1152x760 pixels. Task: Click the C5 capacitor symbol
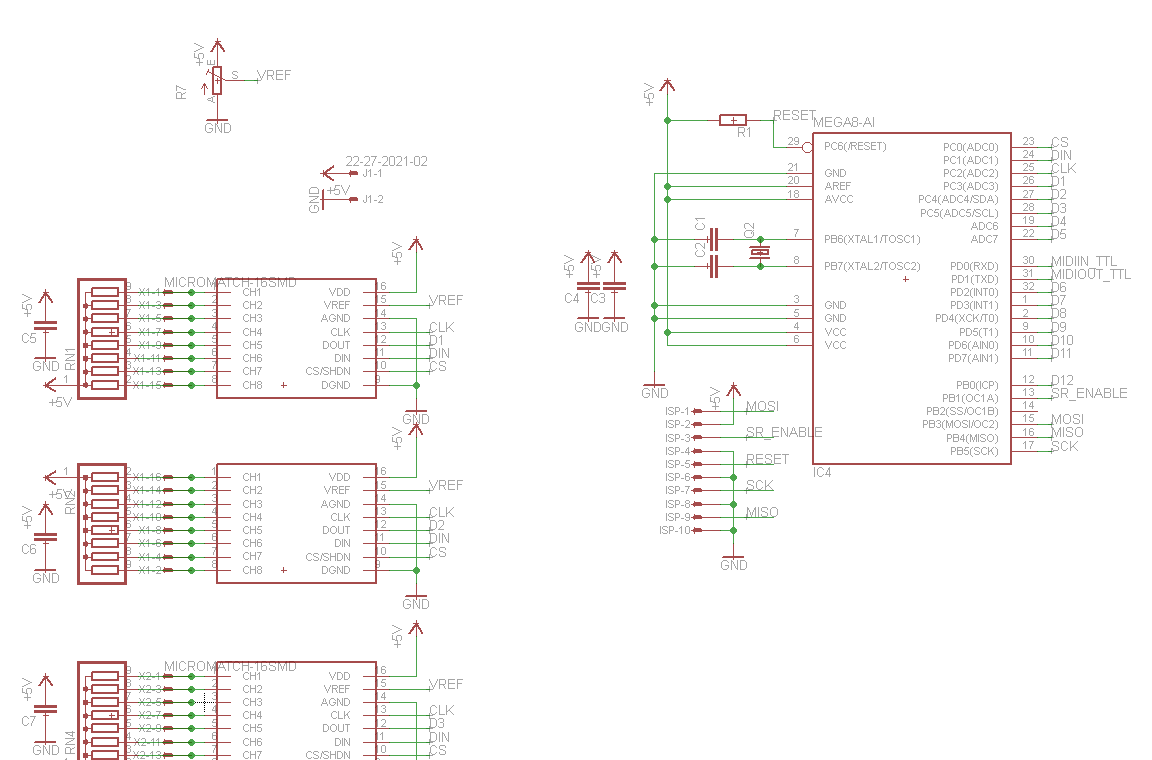click(x=46, y=325)
